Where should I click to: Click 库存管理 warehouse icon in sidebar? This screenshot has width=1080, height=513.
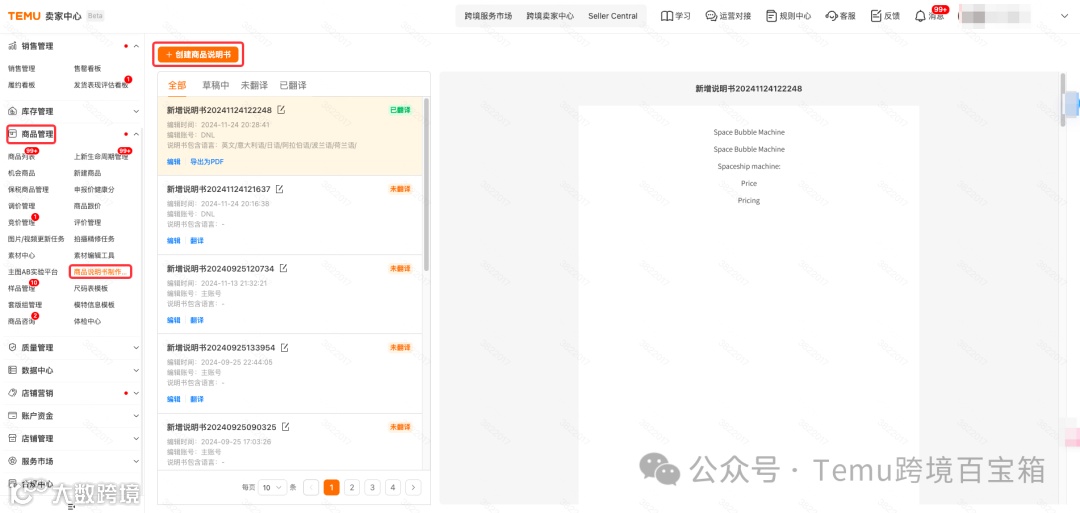click(x=12, y=111)
